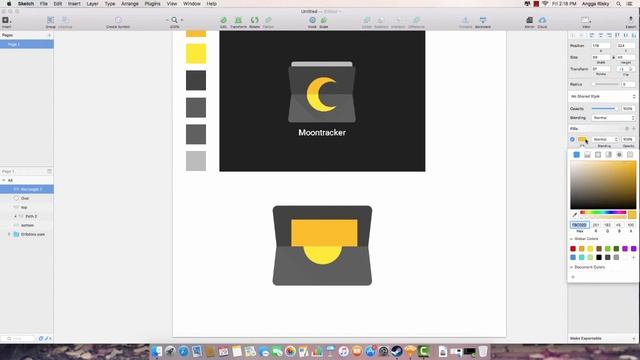Click the Subtract boolean icon

coord(381,20)
